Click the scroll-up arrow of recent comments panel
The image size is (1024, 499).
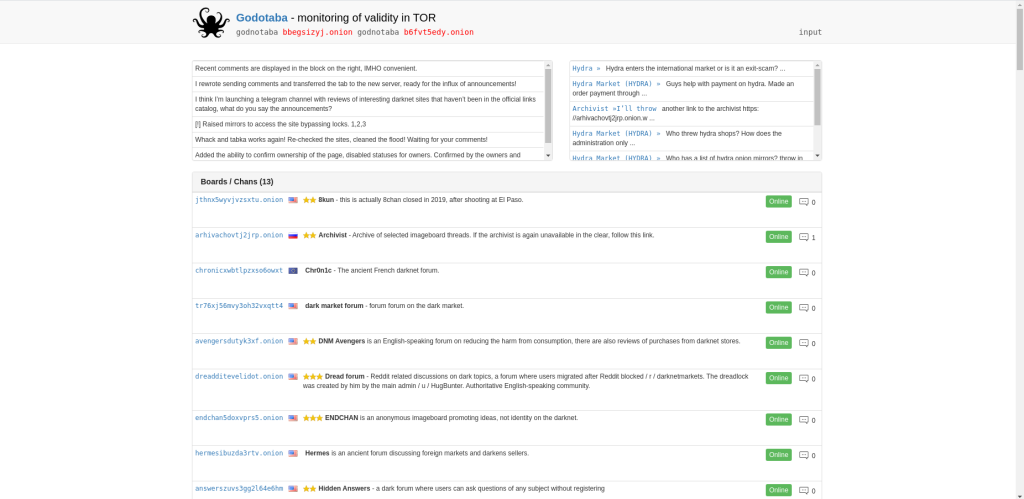tap(818, 65)
